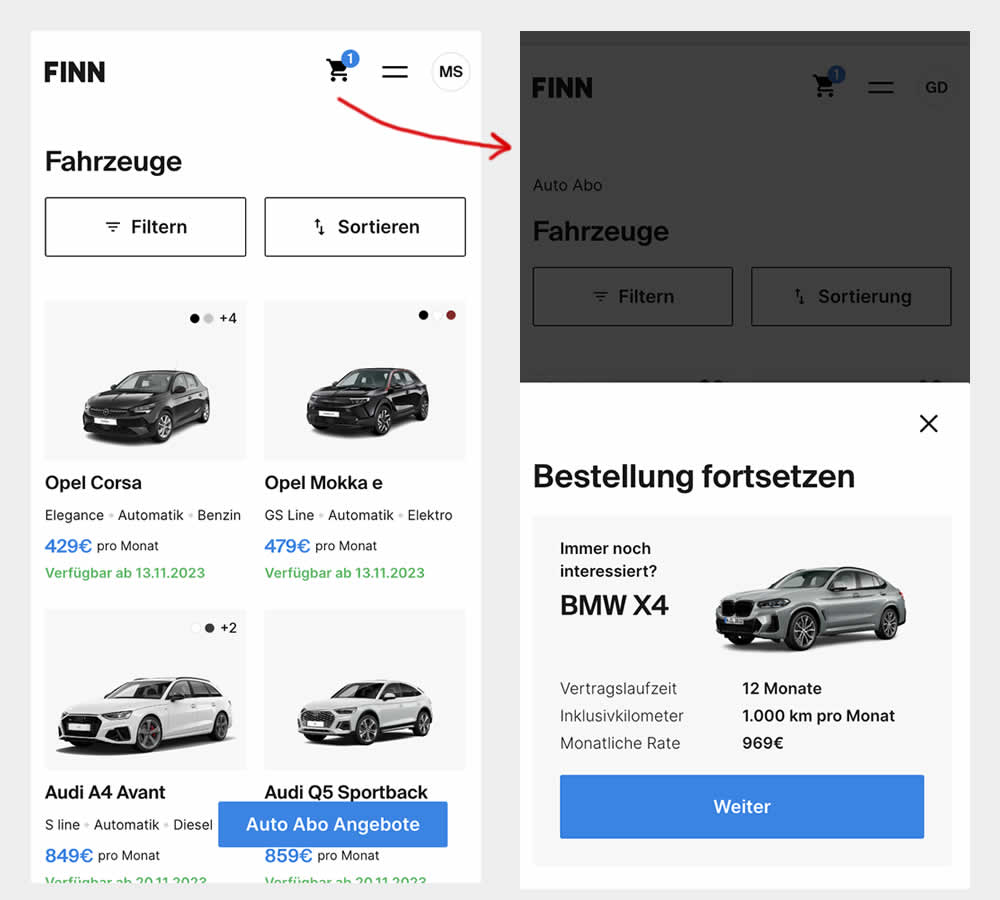Image resolution: width=1000 pixels, height=900 pixels.
Task: Click the cart icon next to GD avatar
Action: [825, 86]
